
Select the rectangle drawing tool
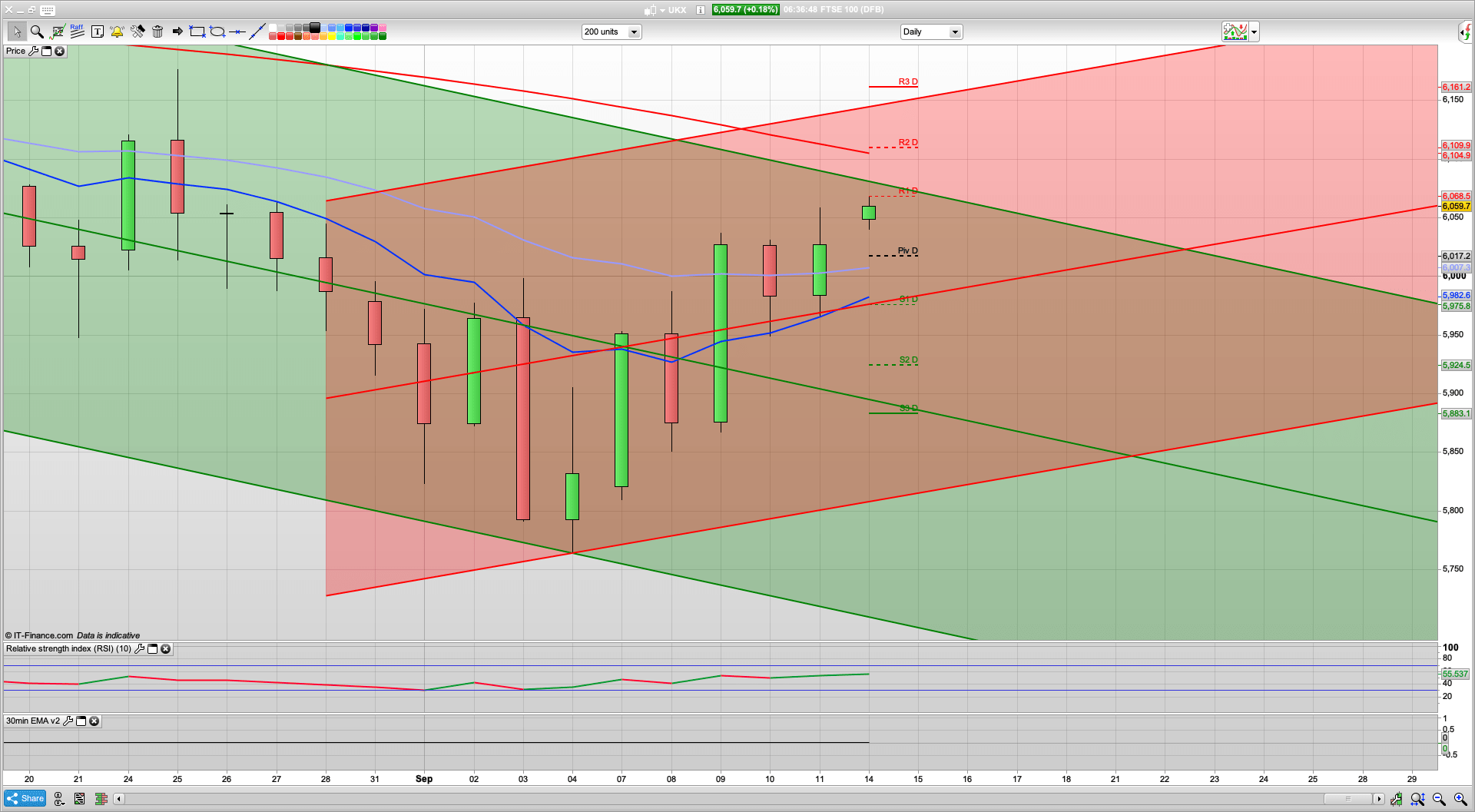pos(197,31)
